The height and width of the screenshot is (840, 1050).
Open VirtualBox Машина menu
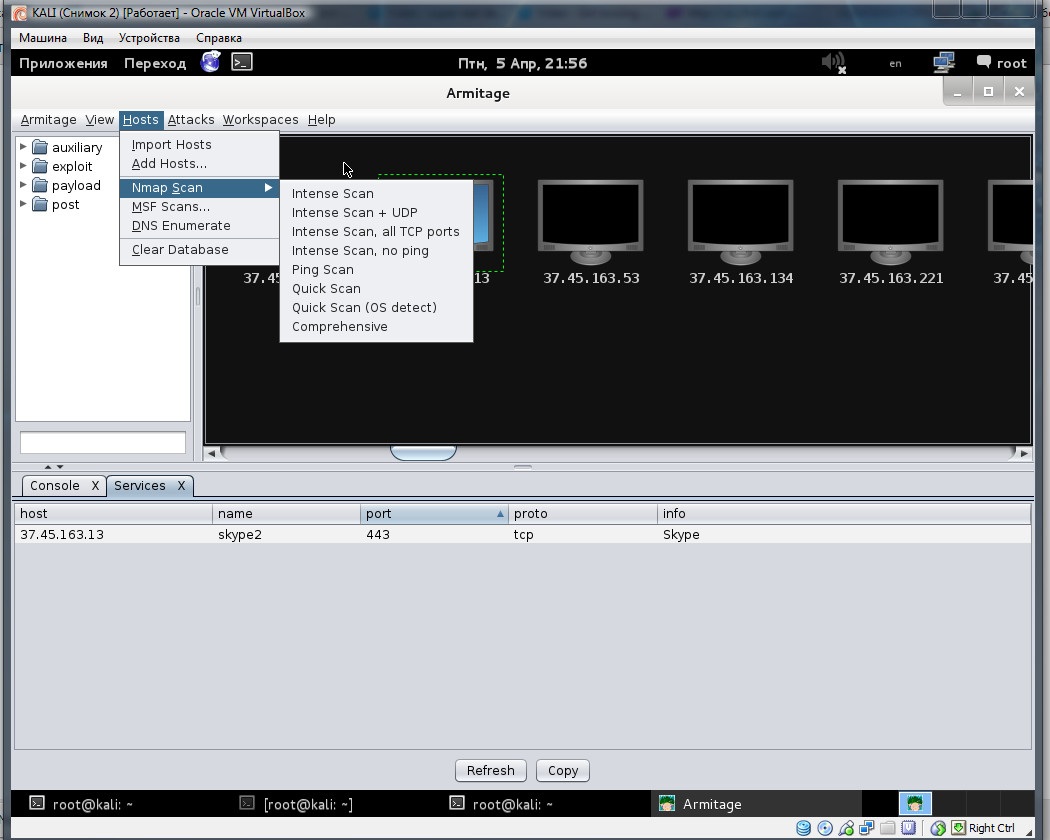(43, 38)
